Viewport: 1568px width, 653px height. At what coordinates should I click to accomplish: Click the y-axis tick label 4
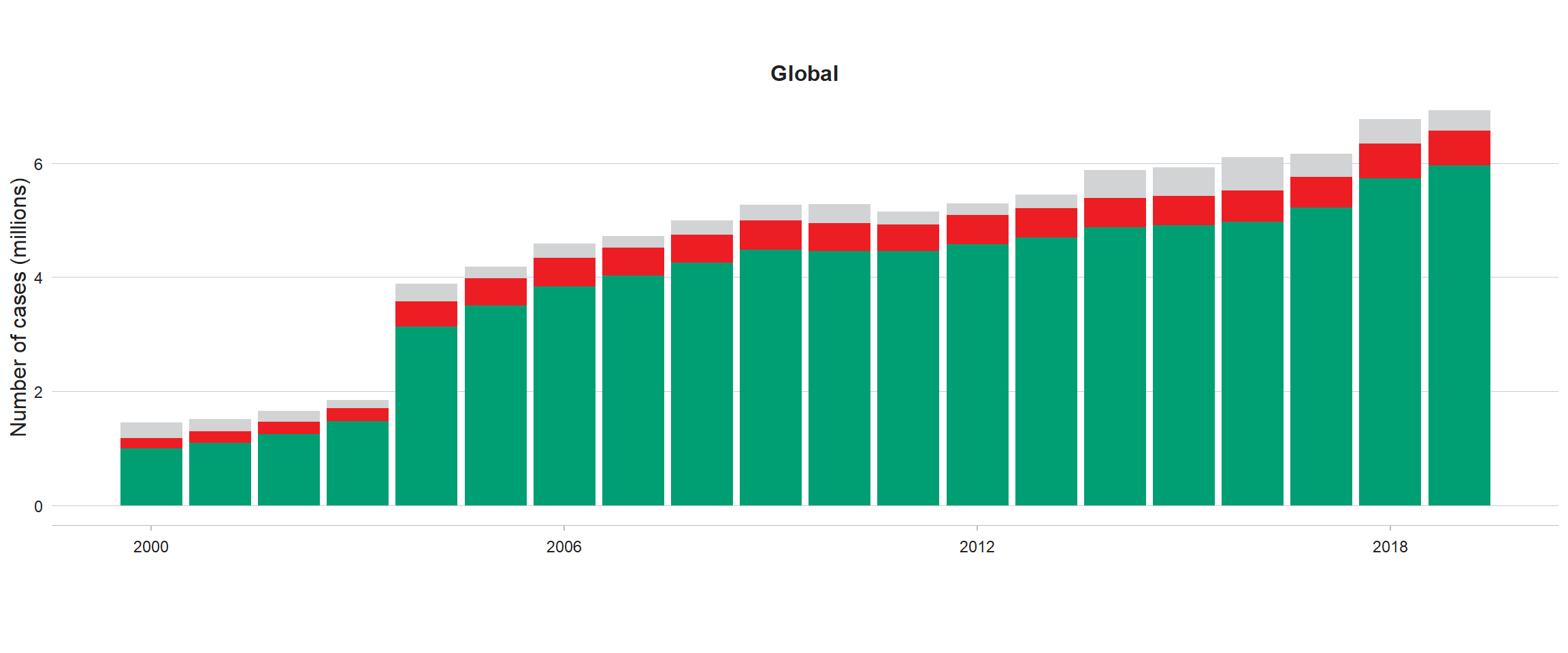pyautogui.click(x=38, y=278)
